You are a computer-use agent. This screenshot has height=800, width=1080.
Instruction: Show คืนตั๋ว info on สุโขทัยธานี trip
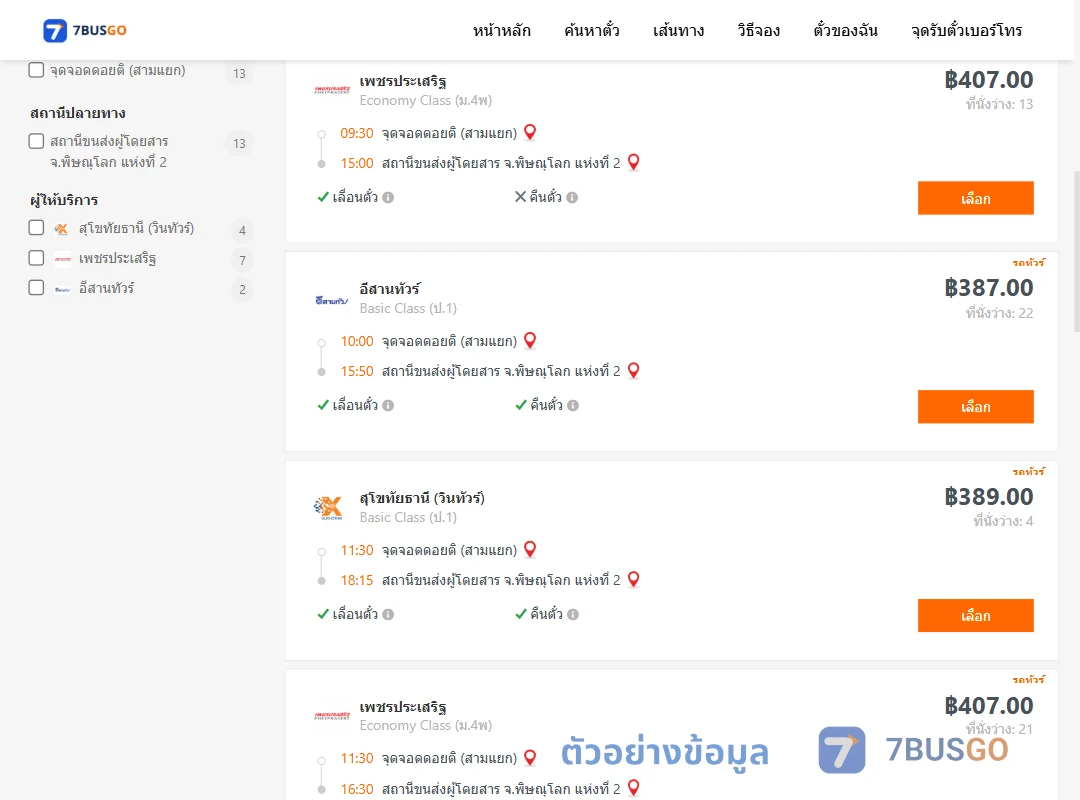(573, 615)
